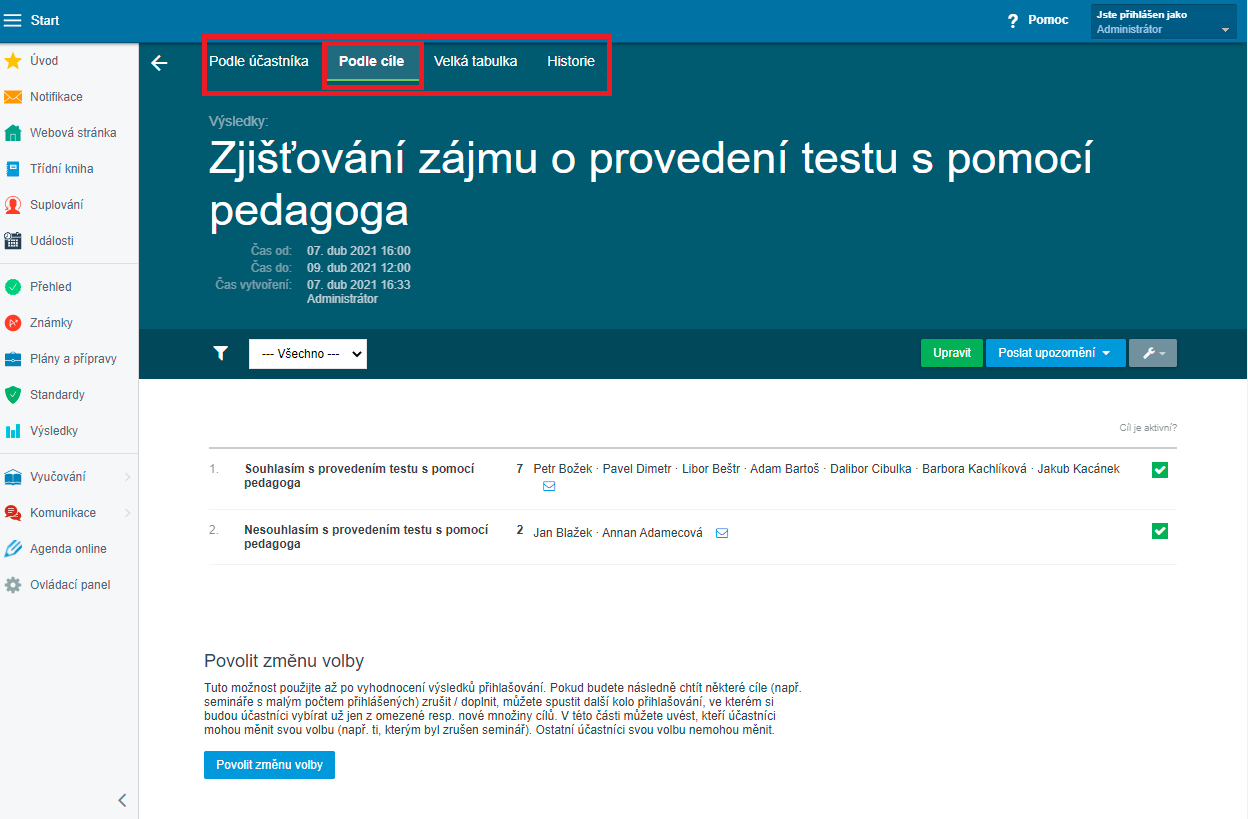Click the back arrow icon
The width and height of the screenshot is (1248, 819).
coord(159,63)
